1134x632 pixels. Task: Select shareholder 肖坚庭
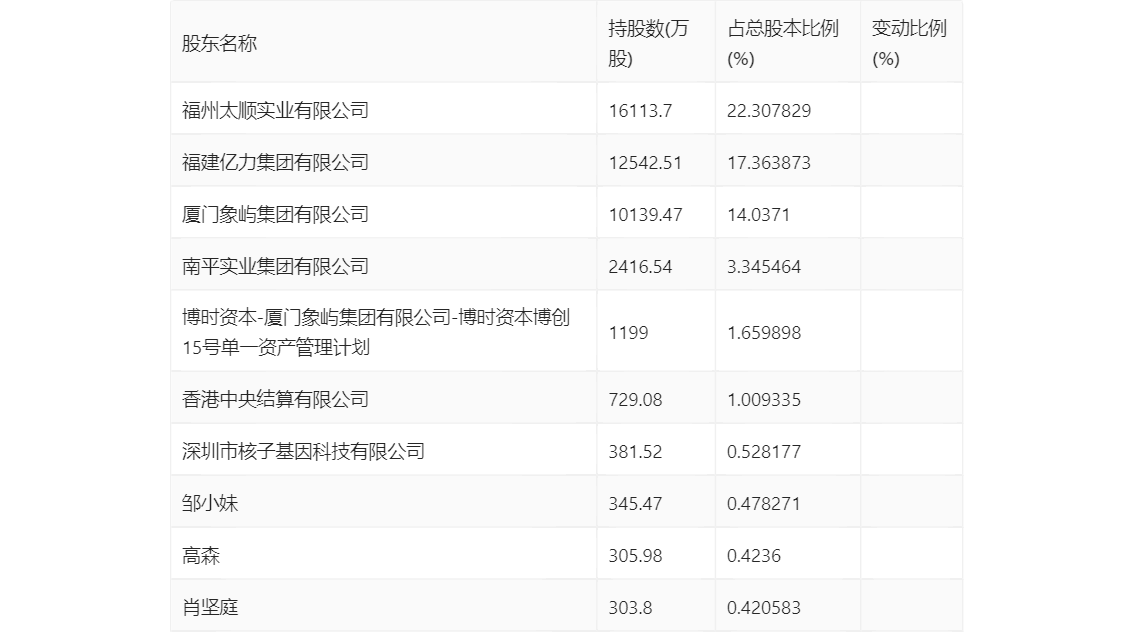[210, 607]
